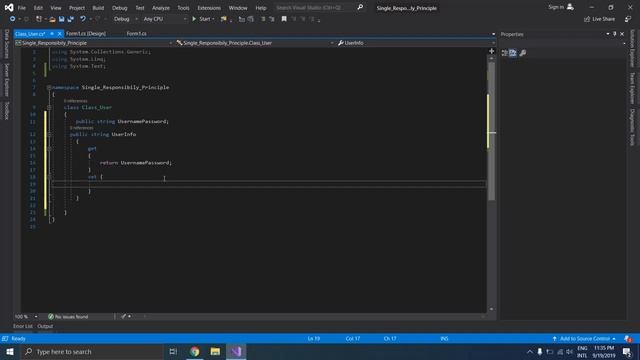Open the Debug menu
640x360 pixels.
(x=120, y=8)
